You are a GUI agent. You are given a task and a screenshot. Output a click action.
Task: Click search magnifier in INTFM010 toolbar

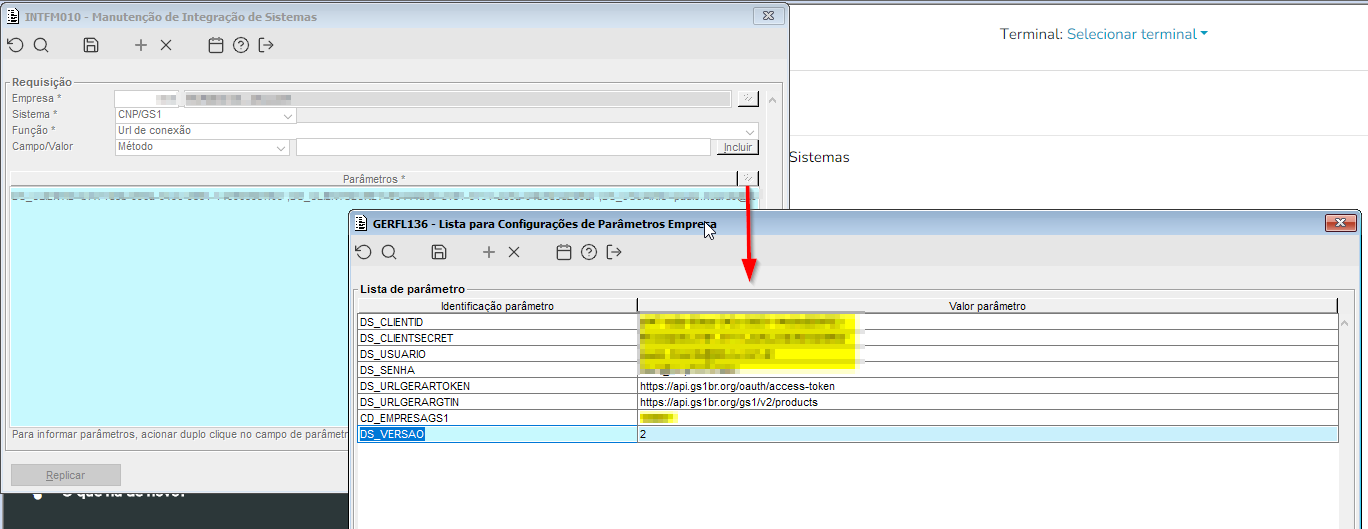[x=41, y=45]
